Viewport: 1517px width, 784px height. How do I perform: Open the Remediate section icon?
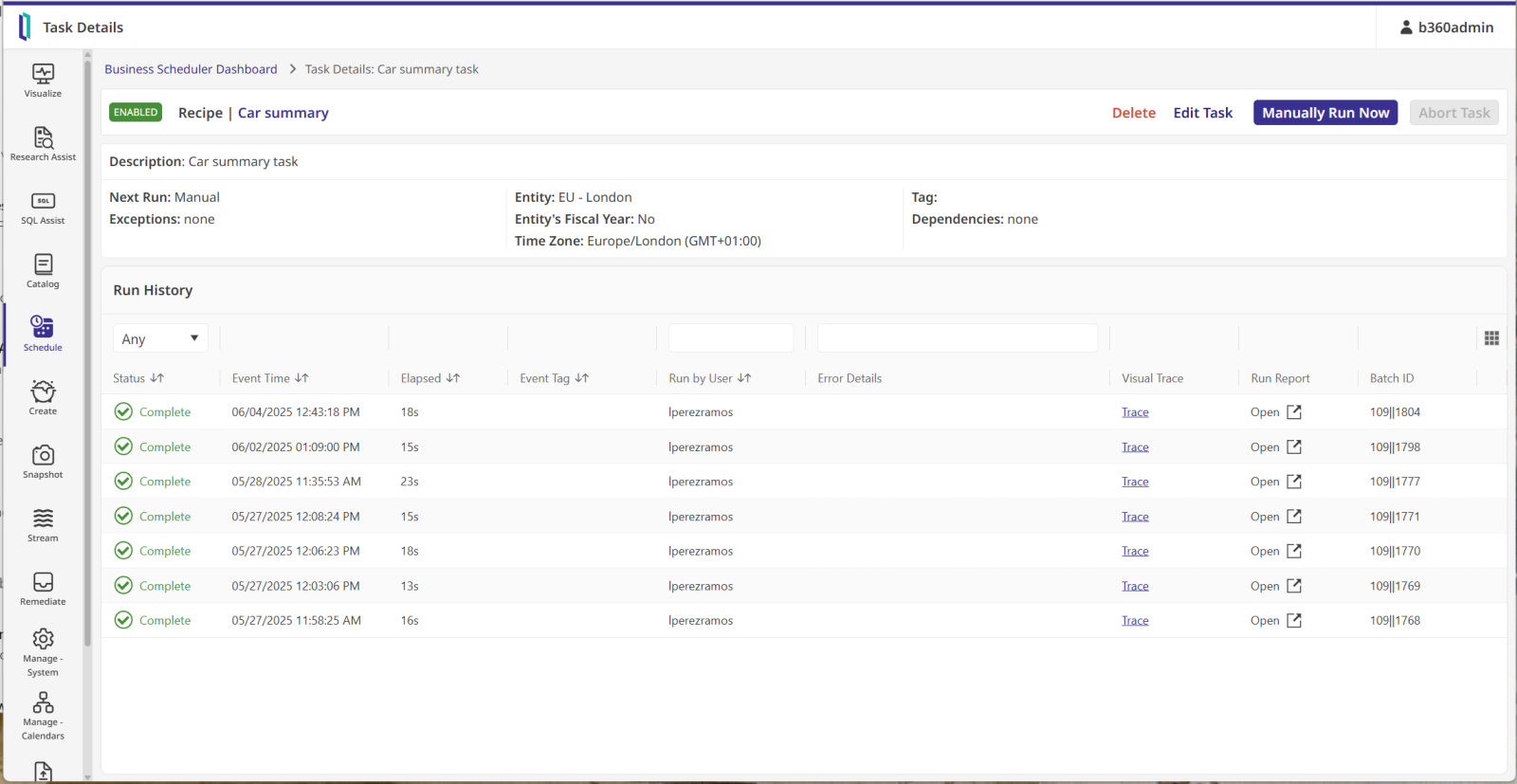click(x=43, y=588)
